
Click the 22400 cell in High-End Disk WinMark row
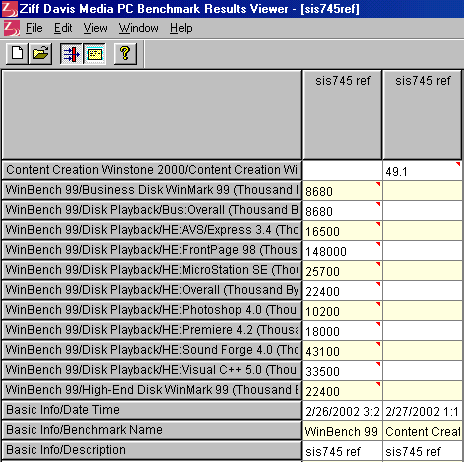[x=342, y=391]
